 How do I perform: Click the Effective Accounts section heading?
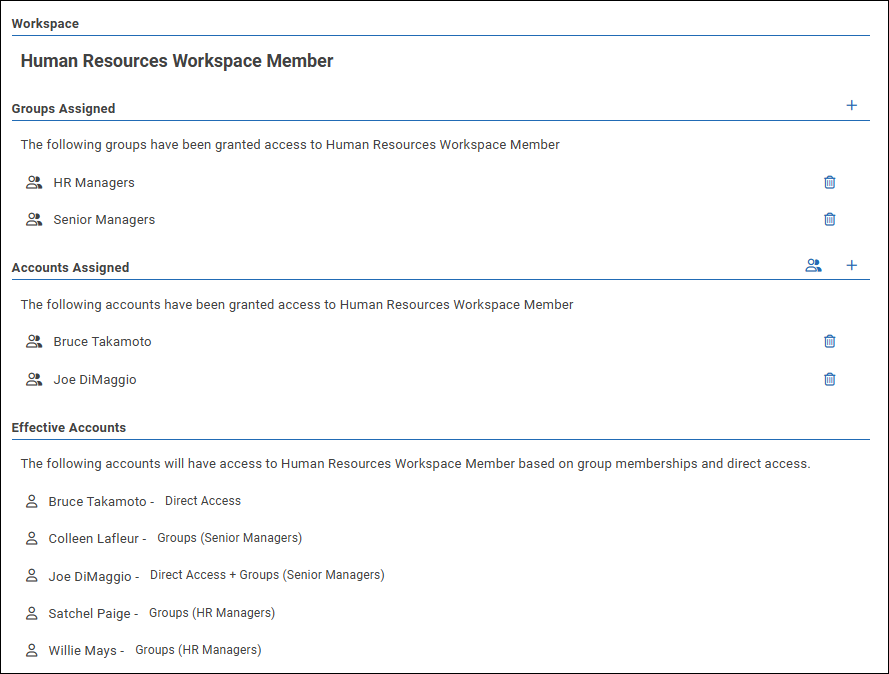point(69,427)
